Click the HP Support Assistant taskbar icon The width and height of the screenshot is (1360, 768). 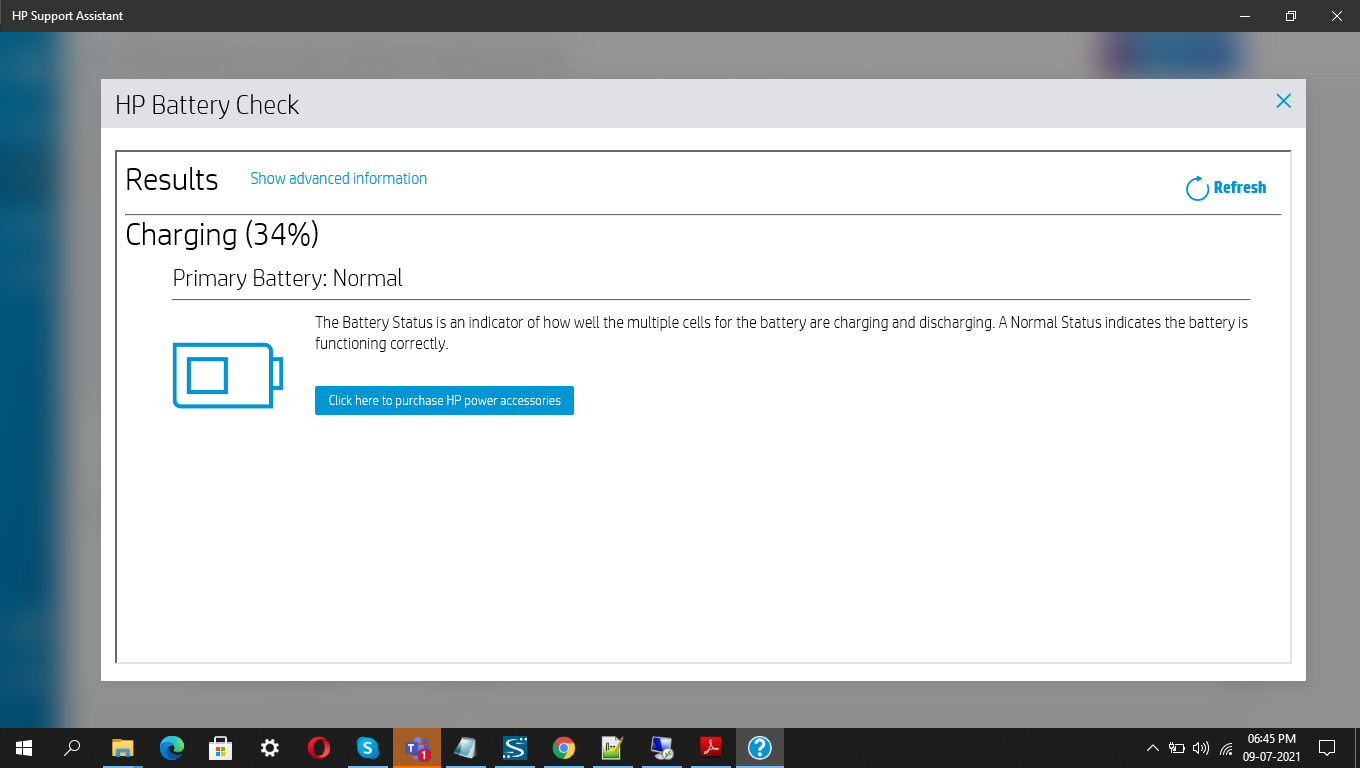coord(760,748)
